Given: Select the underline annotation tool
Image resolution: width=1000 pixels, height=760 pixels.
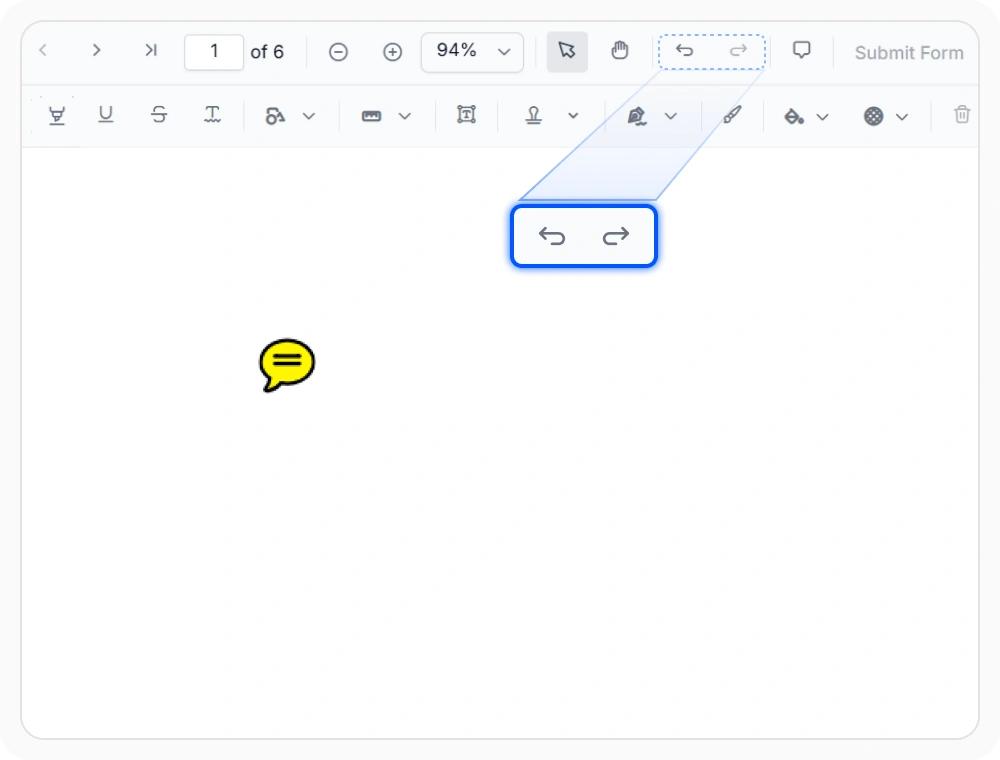Looking at the screenshot, I should click(106, 115).
